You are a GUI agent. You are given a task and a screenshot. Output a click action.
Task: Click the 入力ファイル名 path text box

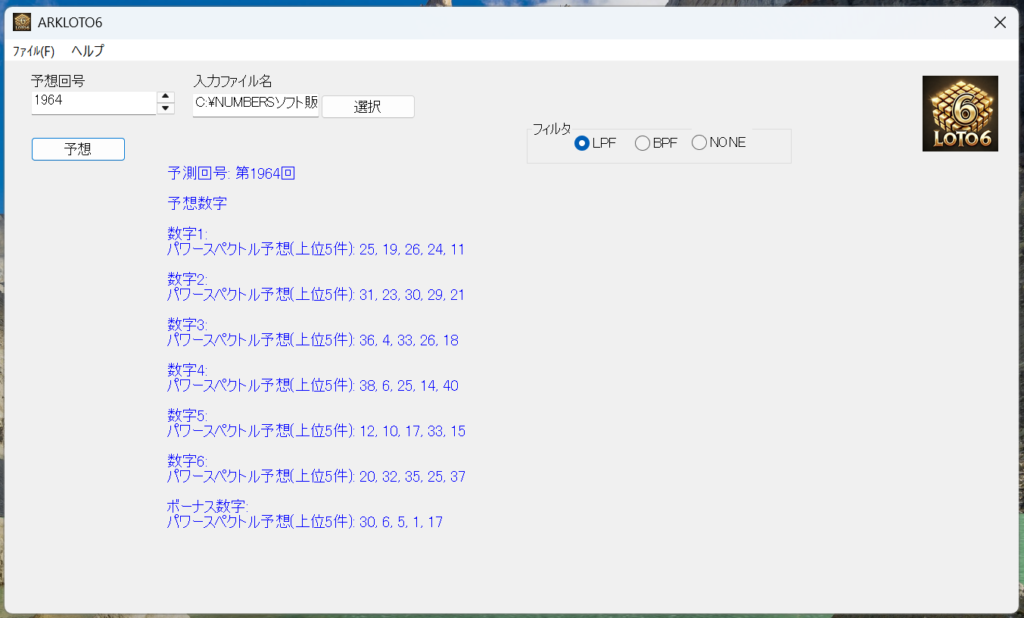tap(255, 103)
